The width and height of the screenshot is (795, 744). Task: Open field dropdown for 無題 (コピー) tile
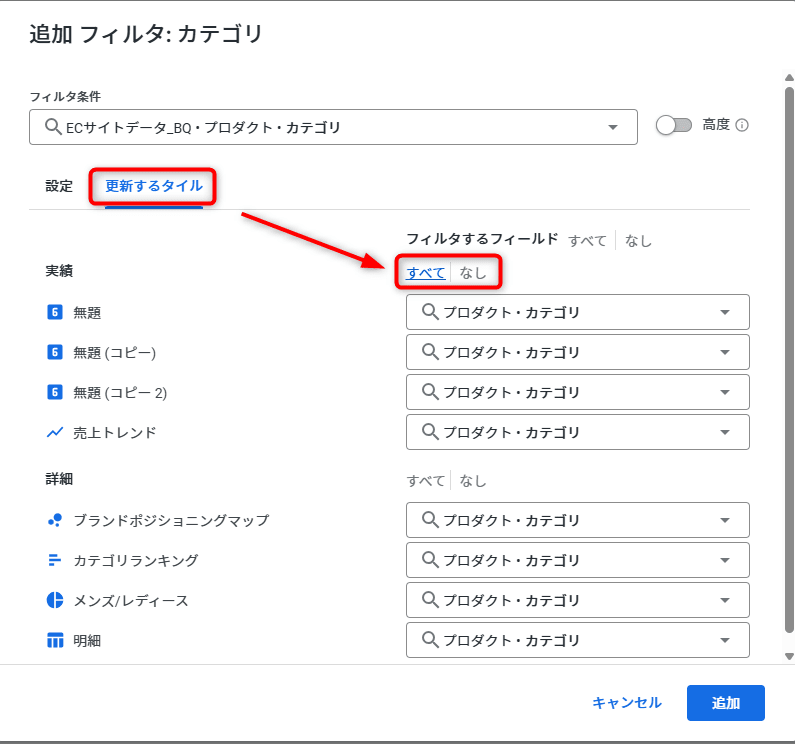point(577,352)
